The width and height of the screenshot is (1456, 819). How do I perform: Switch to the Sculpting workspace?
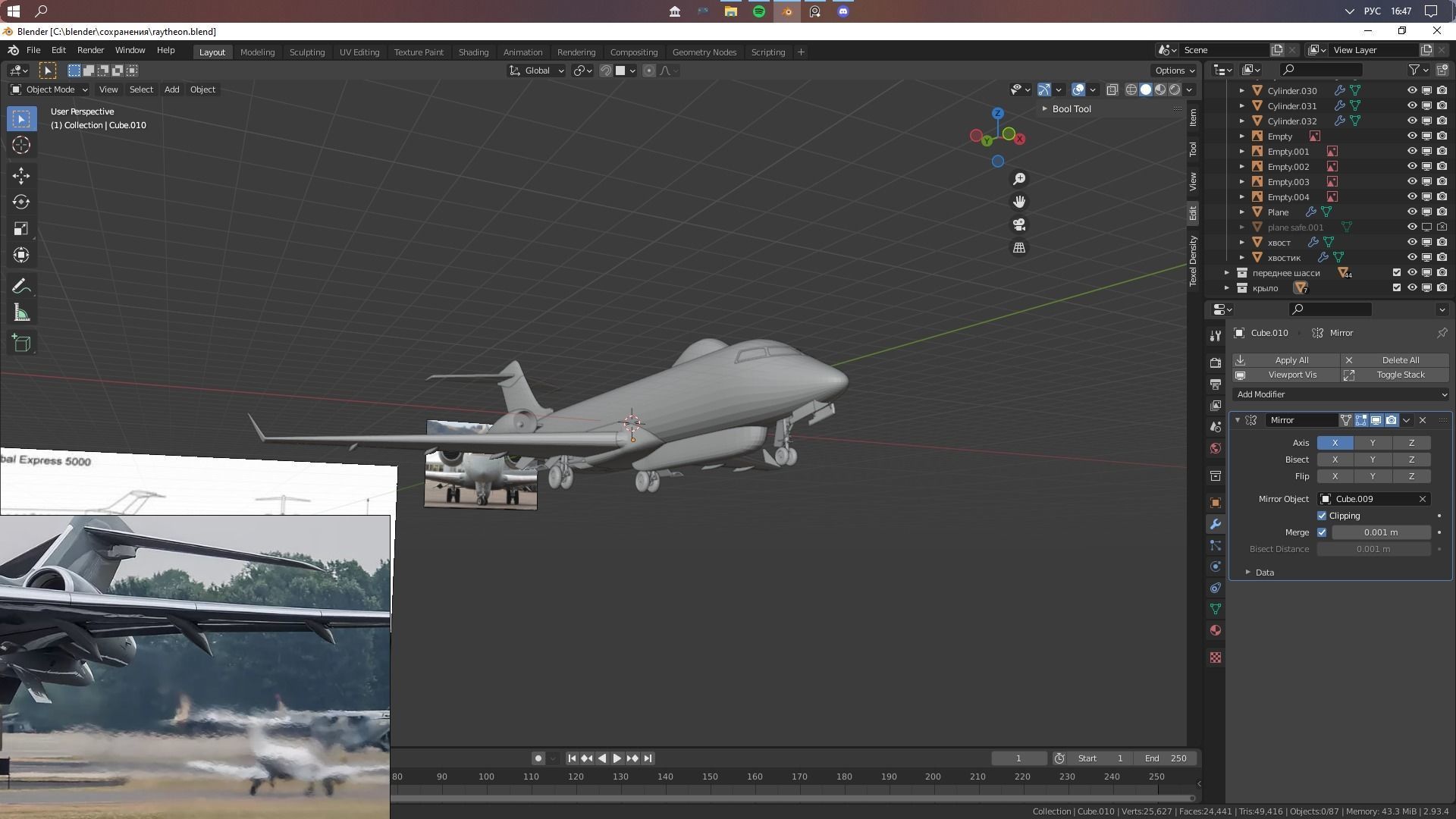point(307,52)
